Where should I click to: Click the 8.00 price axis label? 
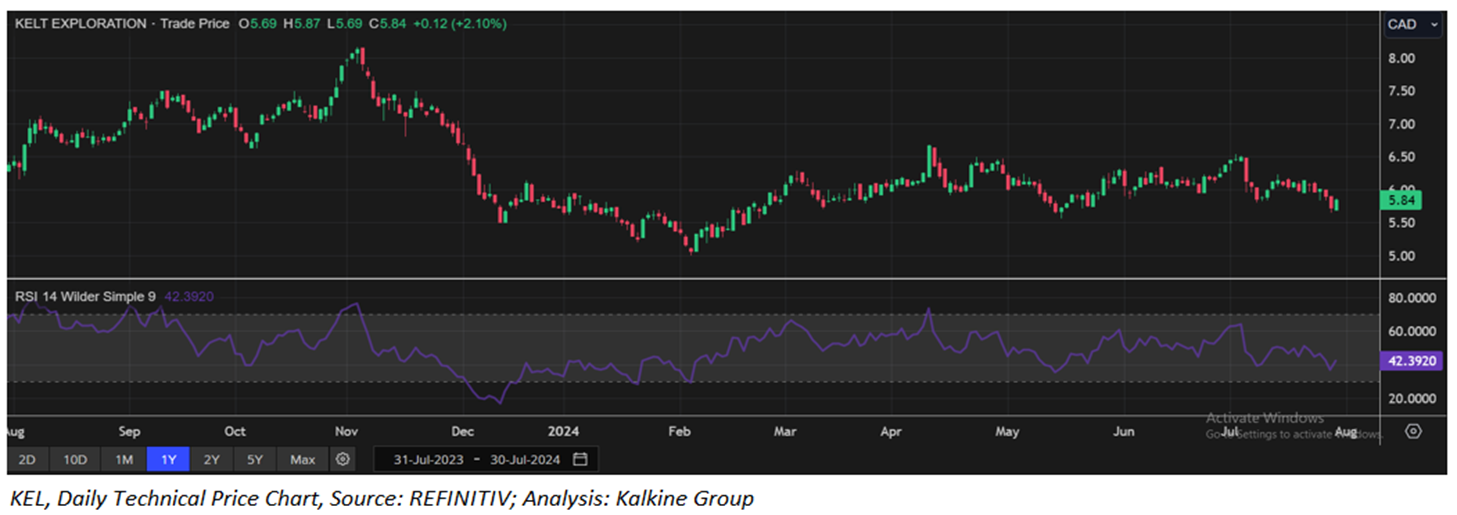click(1402, 59)
